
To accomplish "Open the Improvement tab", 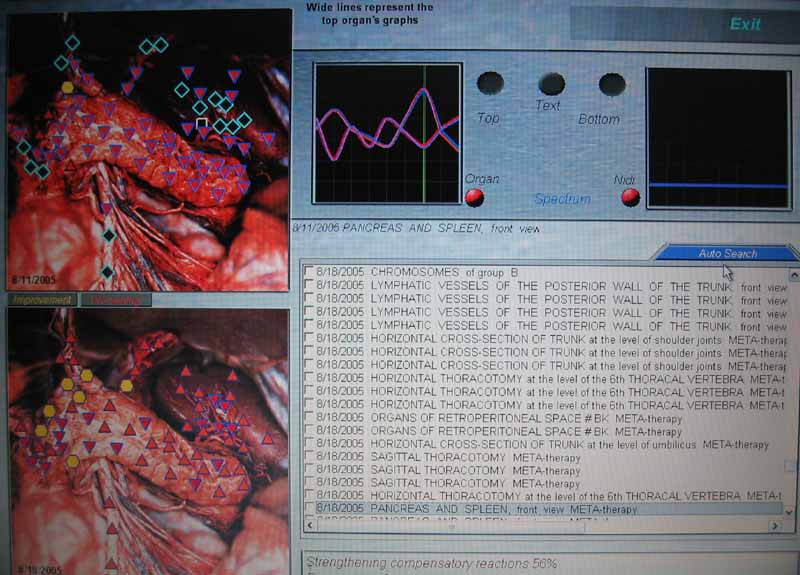I will (x=42, y=300).
